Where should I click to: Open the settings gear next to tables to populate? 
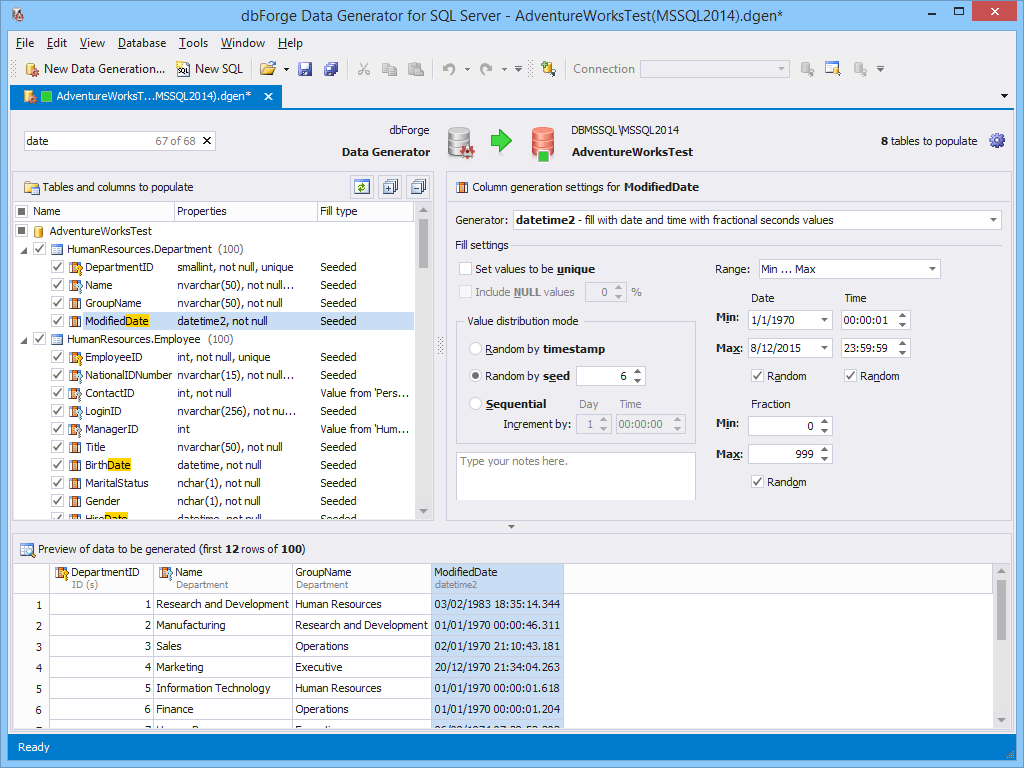(x=996, y=141)
